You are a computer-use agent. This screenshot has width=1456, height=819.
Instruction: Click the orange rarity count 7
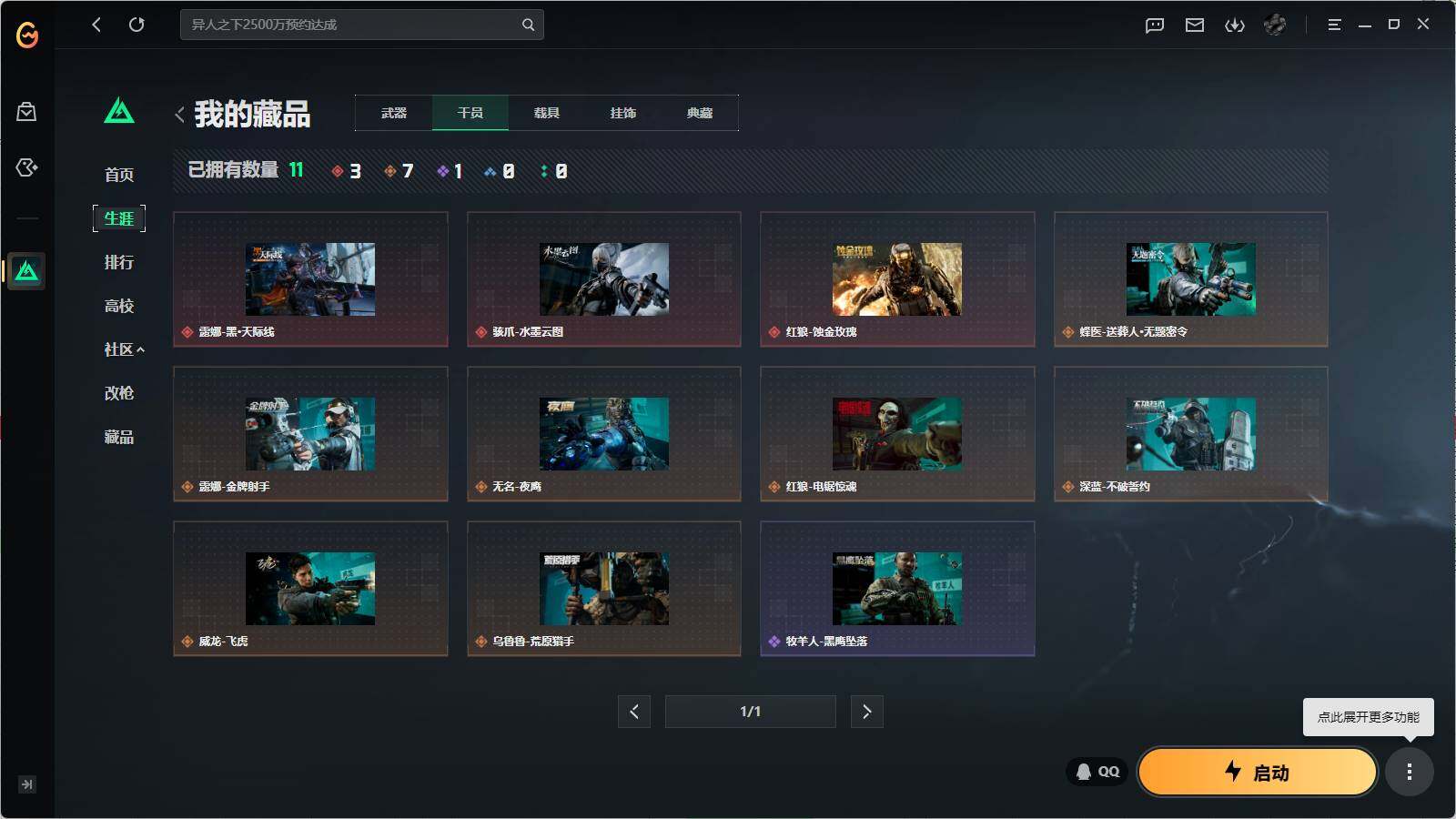399,171
